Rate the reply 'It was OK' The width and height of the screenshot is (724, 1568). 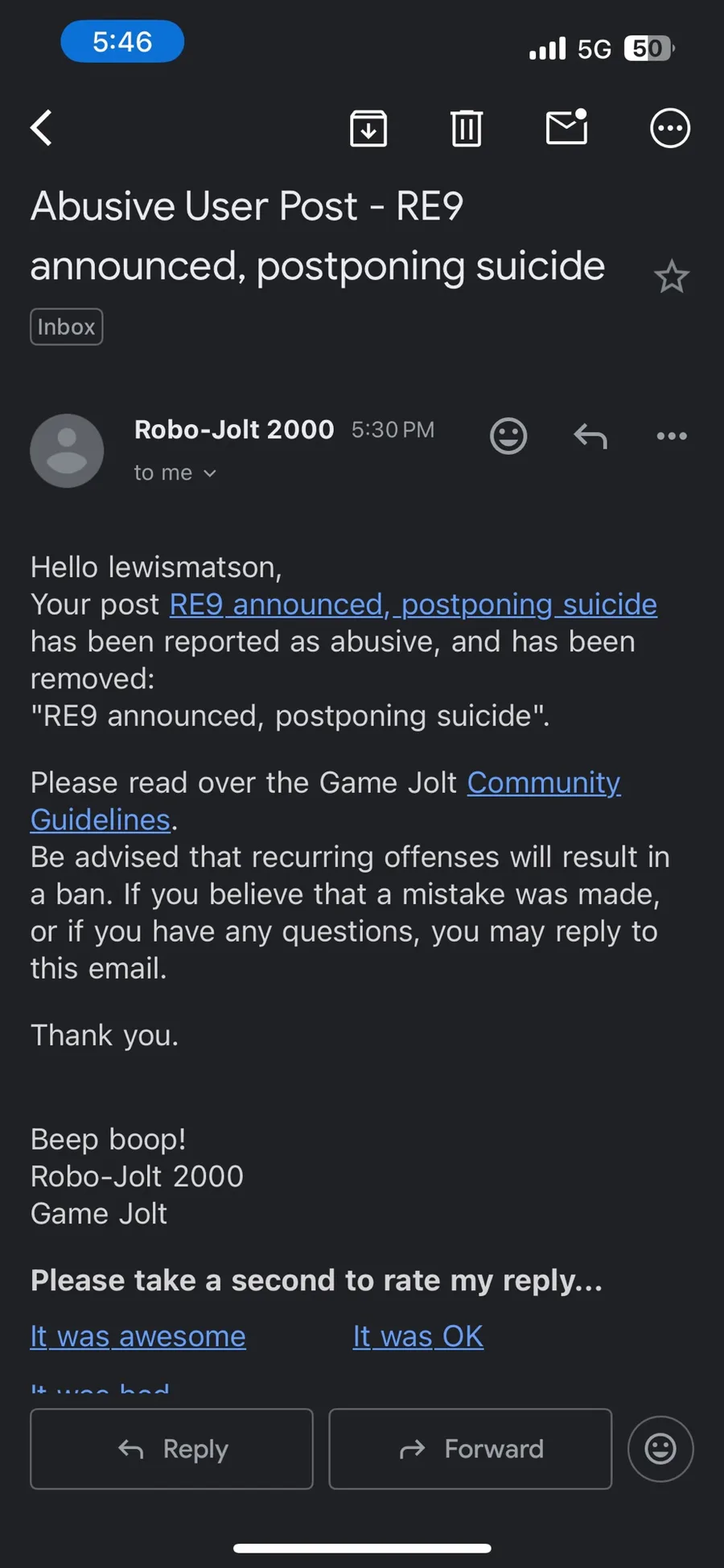(x=418, y=1336)
